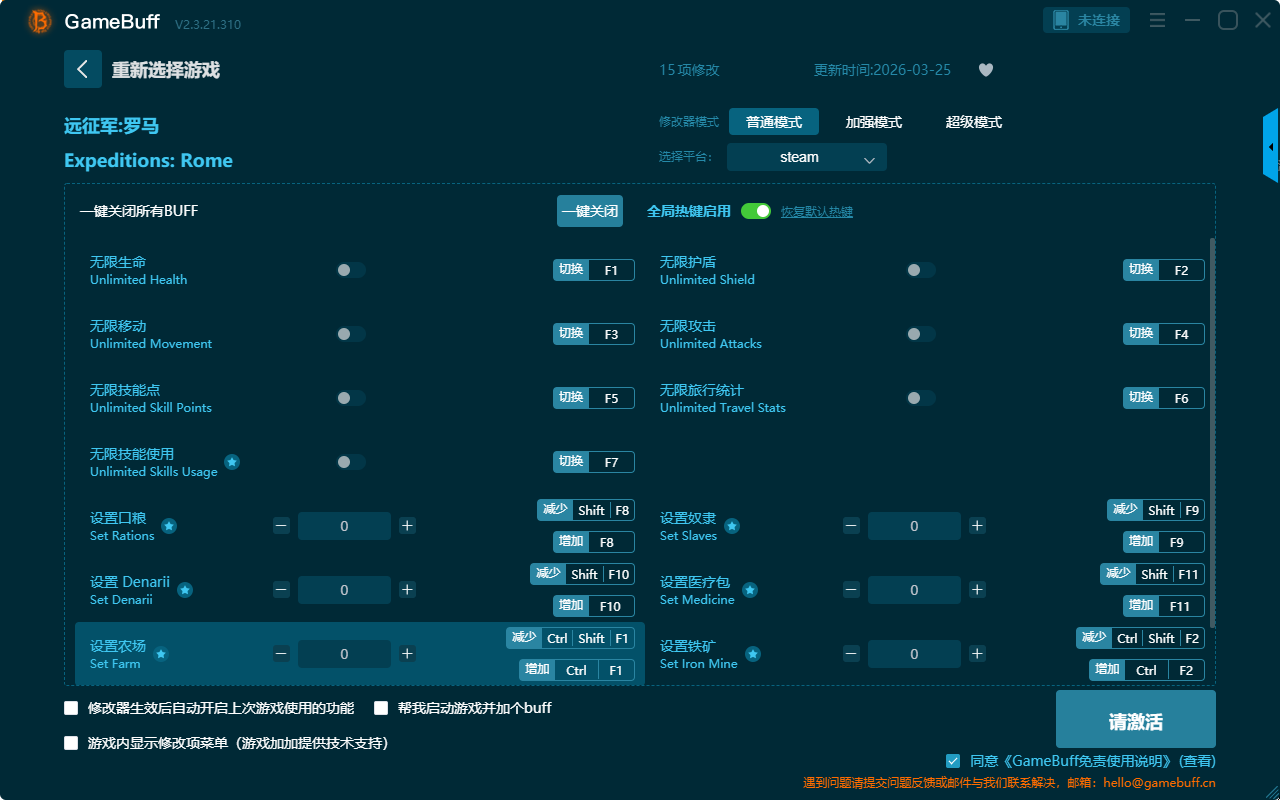Check the in-game mod menu display checkbox
The height and width of the screenshot is (800, 1280).
coord(71,743)
